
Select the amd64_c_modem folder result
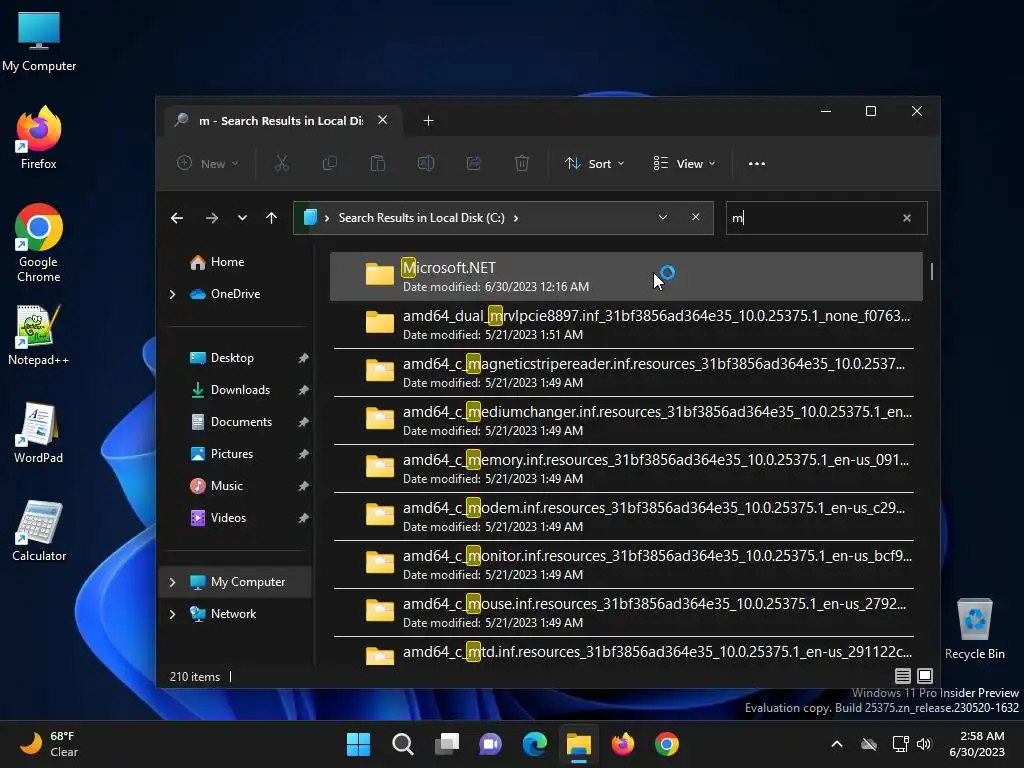[x=626, y=517]
